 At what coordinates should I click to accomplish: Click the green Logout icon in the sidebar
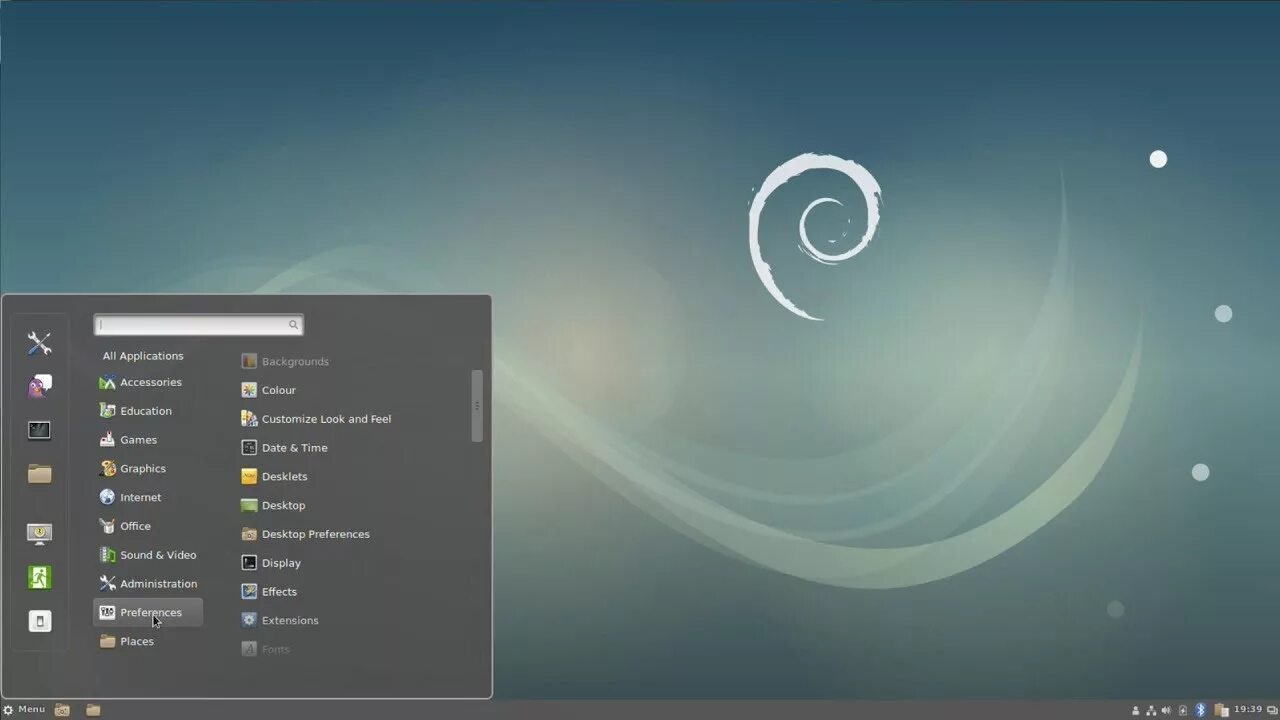point(39,577)
